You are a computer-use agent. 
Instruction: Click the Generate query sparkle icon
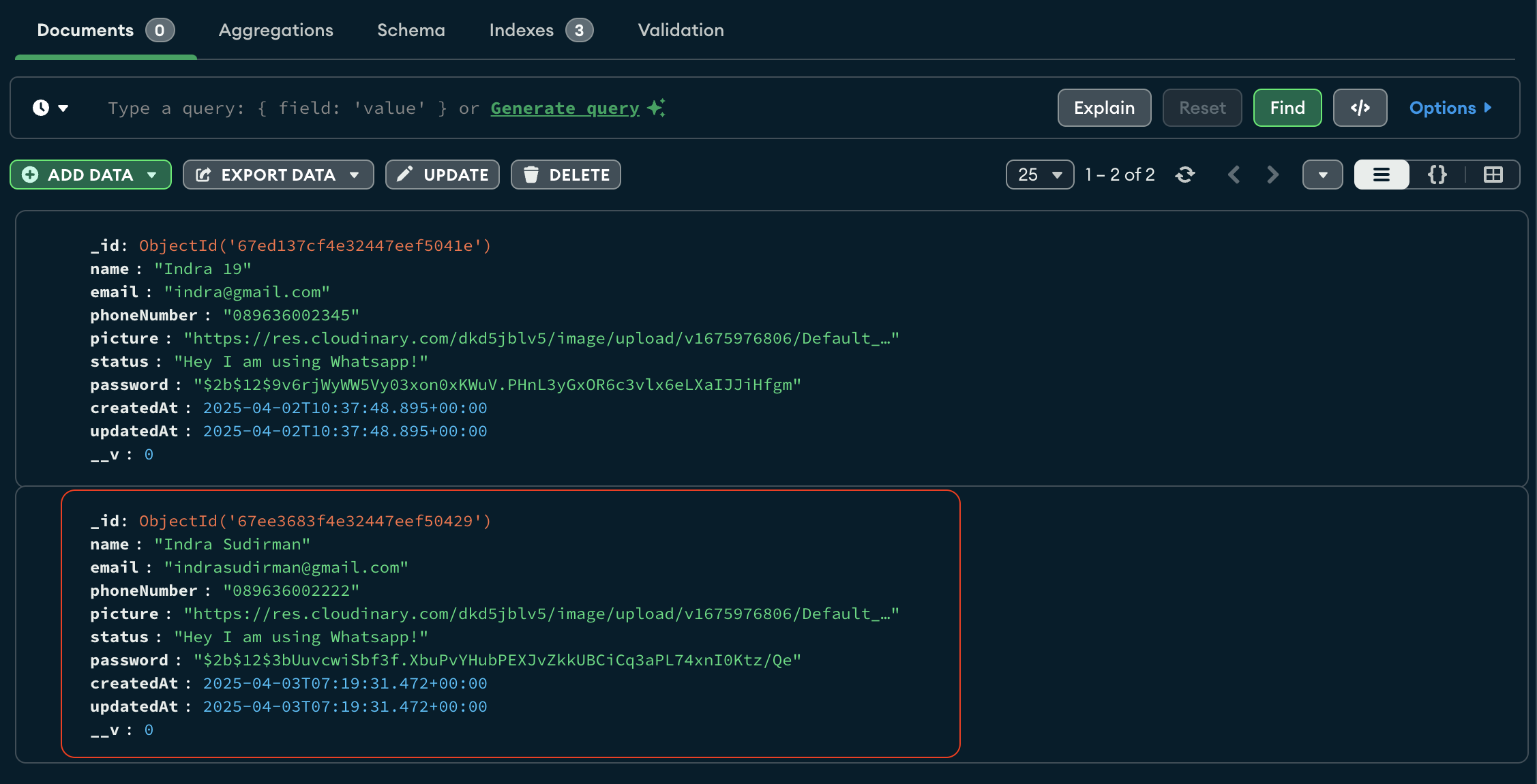[x=655, y=108]
